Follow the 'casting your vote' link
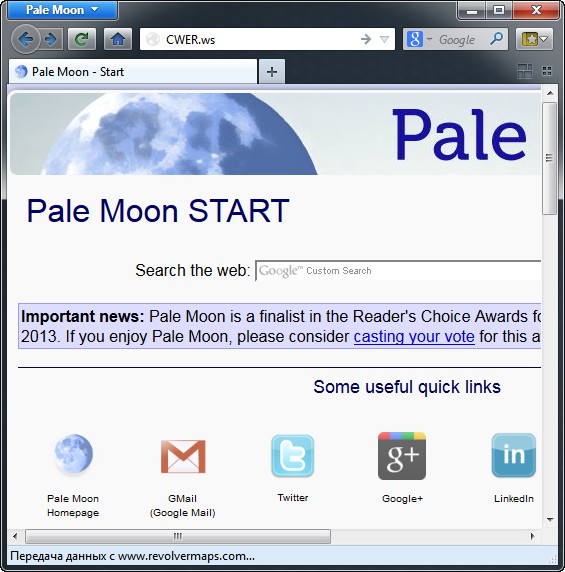This screenshot has height=572, width=565. pyautogui.click(x=414, y=336)
